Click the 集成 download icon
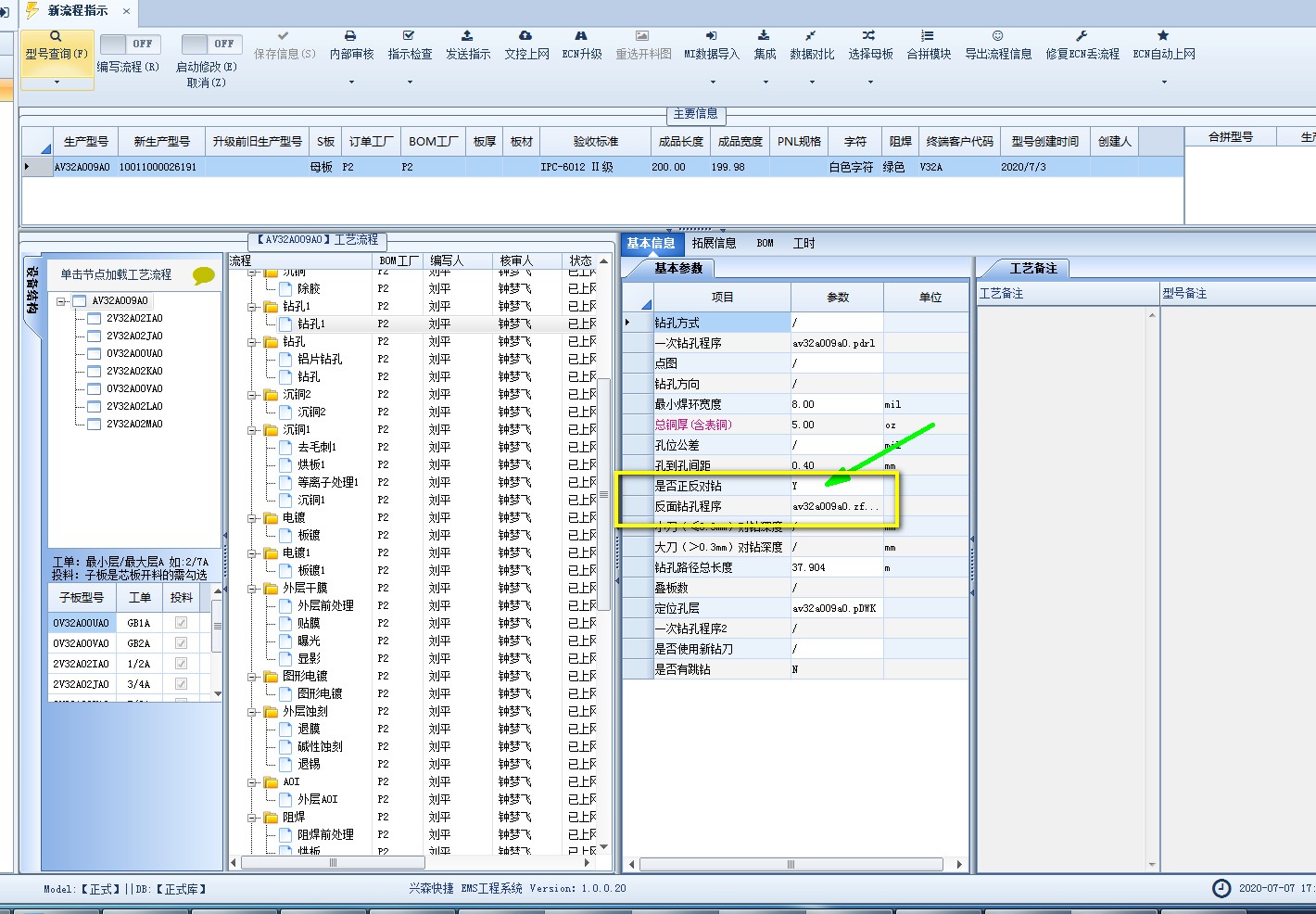This screenshot has width=1316, height=914. tap(764, 36)
